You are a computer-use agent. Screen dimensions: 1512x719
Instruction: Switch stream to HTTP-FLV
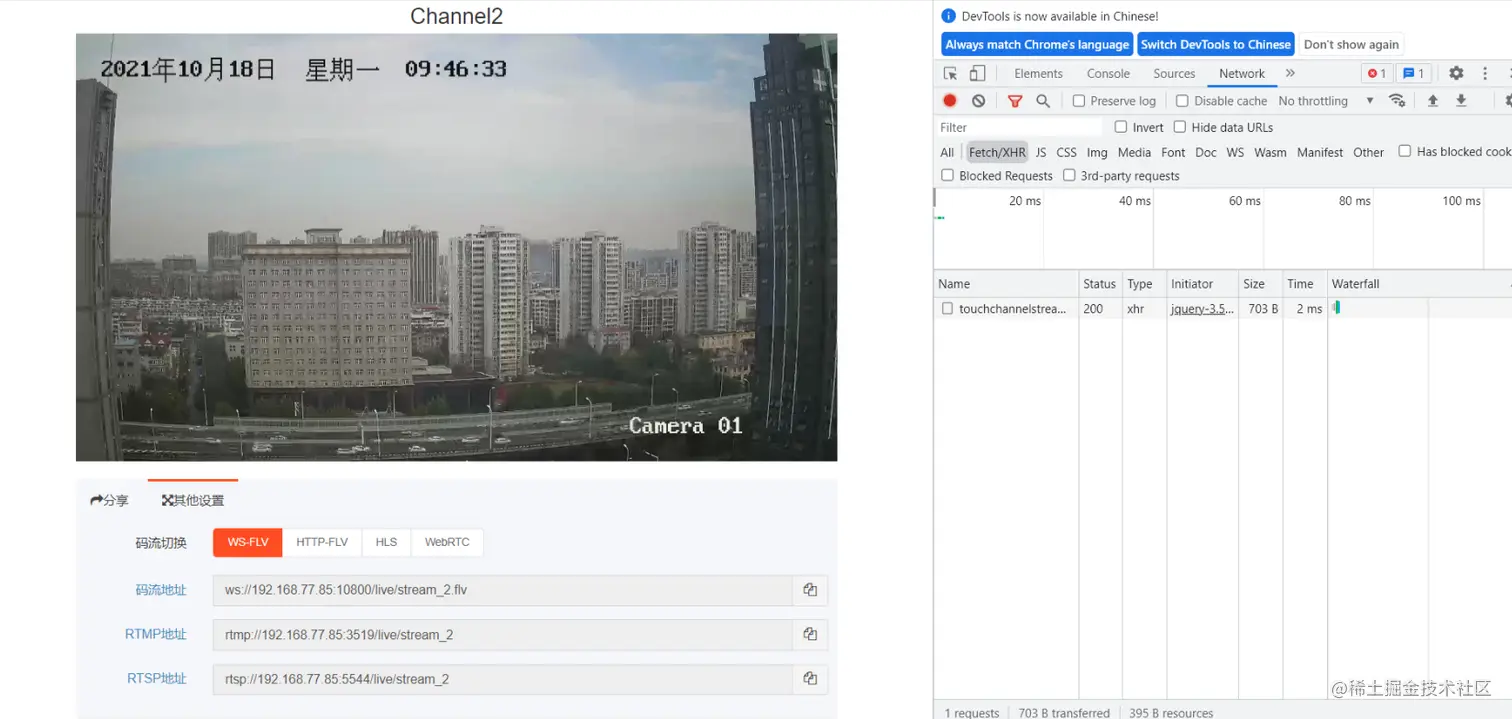click(x=322, y=542)
